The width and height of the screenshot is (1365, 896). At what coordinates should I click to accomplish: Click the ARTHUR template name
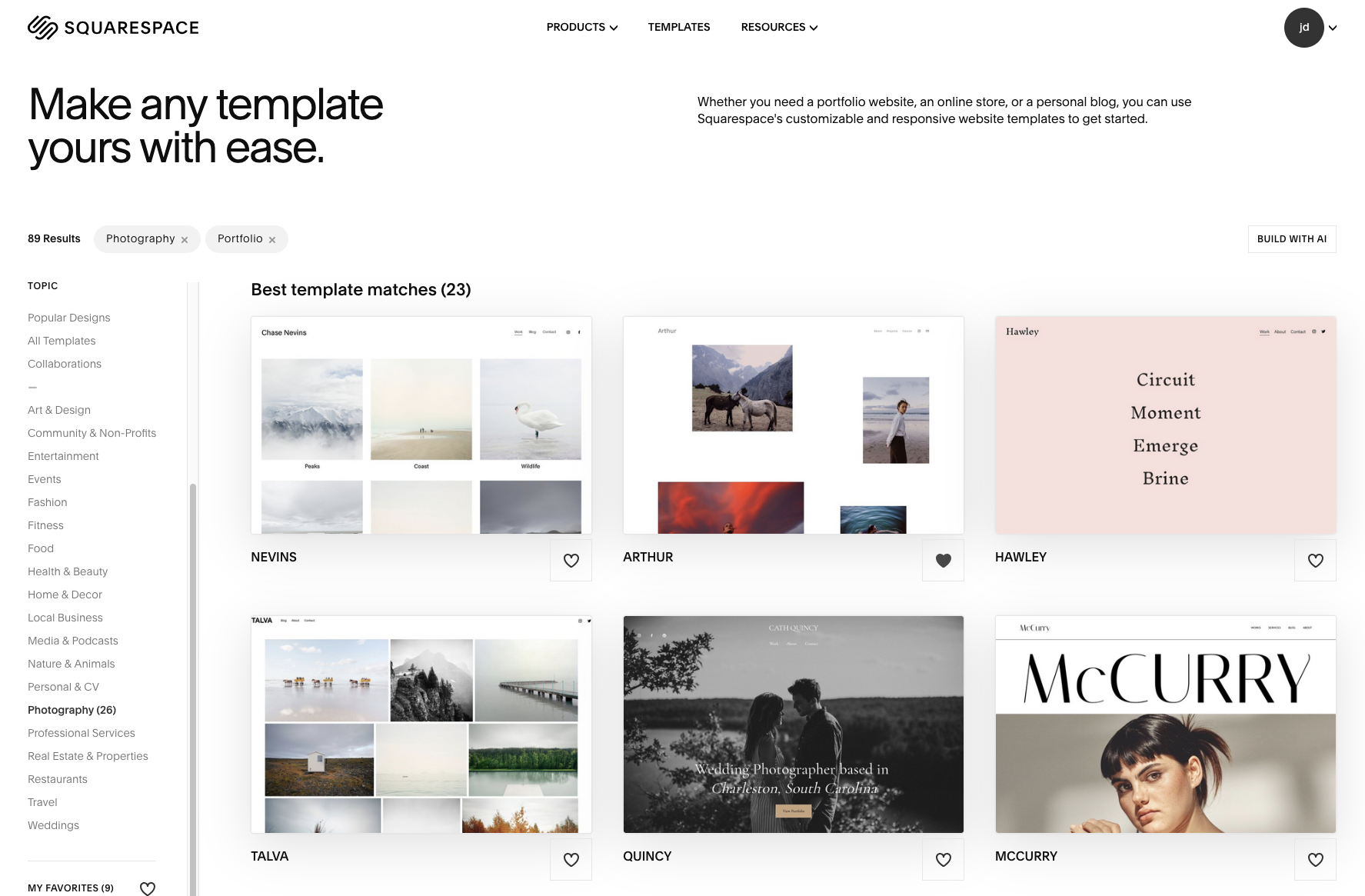648,557
